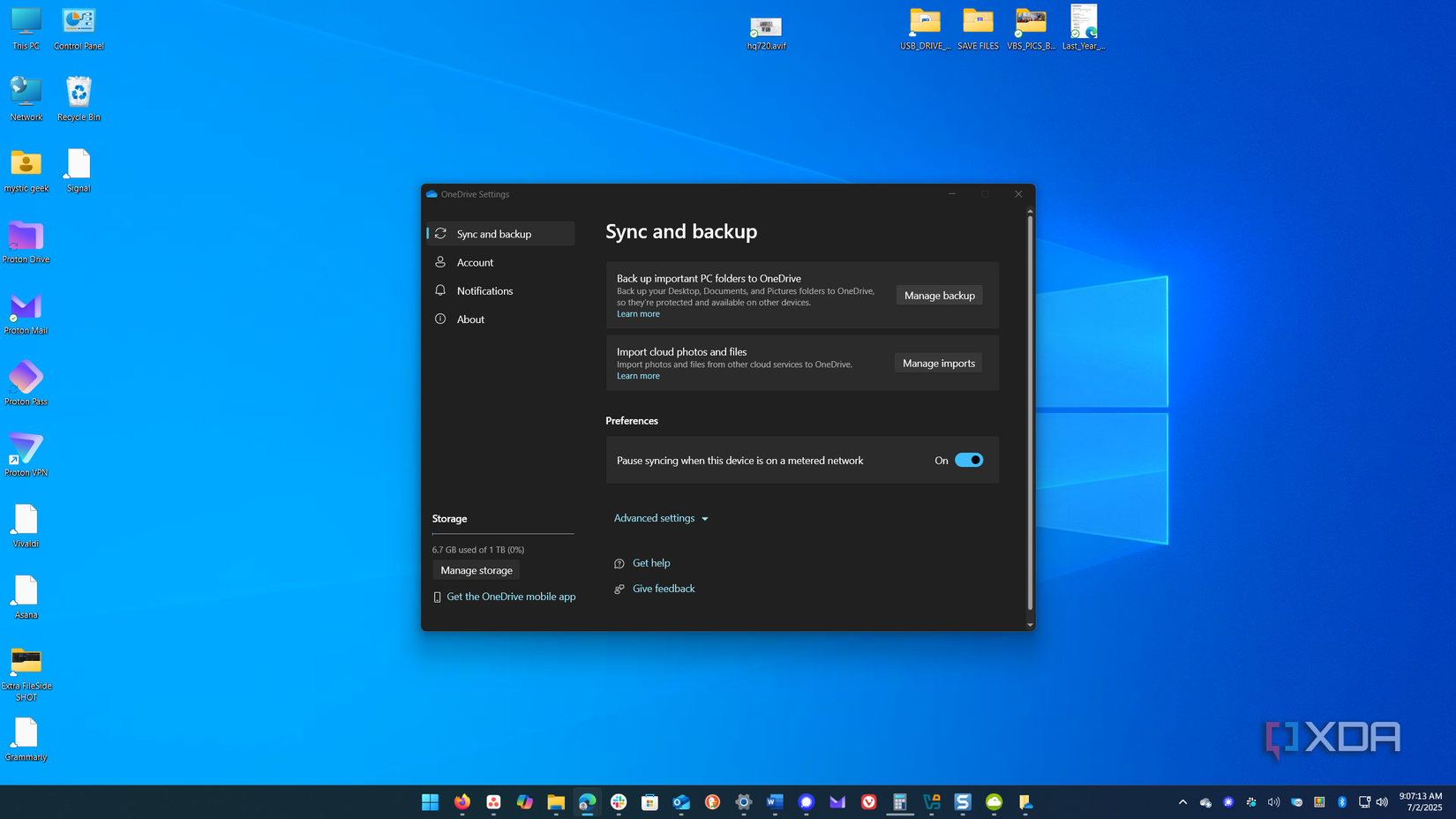Show hidden system tray icons chevron
Image resolution: width=1456 pixels, height=819 pixels.
click(x=1182, y=802)
